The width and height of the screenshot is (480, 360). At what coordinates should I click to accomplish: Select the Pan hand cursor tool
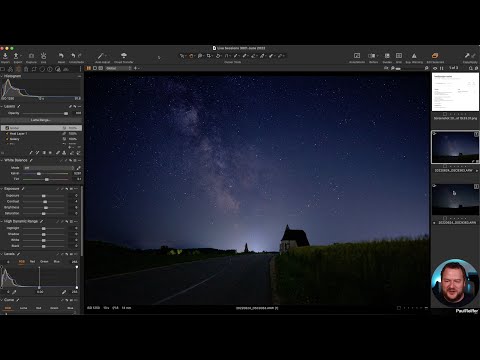tap(191, 56)
